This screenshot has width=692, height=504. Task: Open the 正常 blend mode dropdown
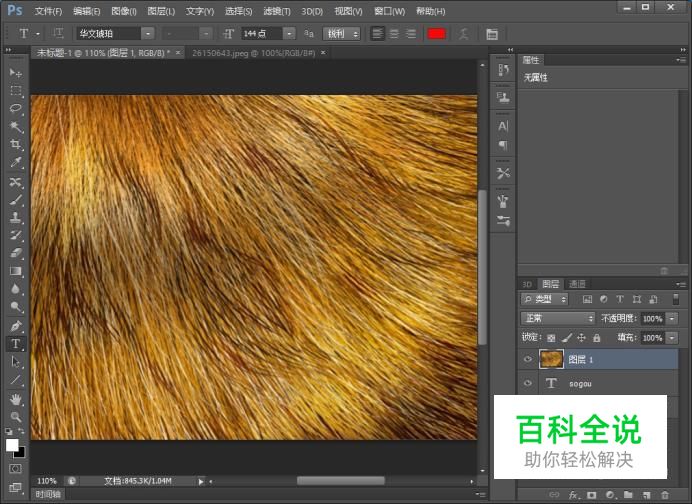tap(558, 318)
